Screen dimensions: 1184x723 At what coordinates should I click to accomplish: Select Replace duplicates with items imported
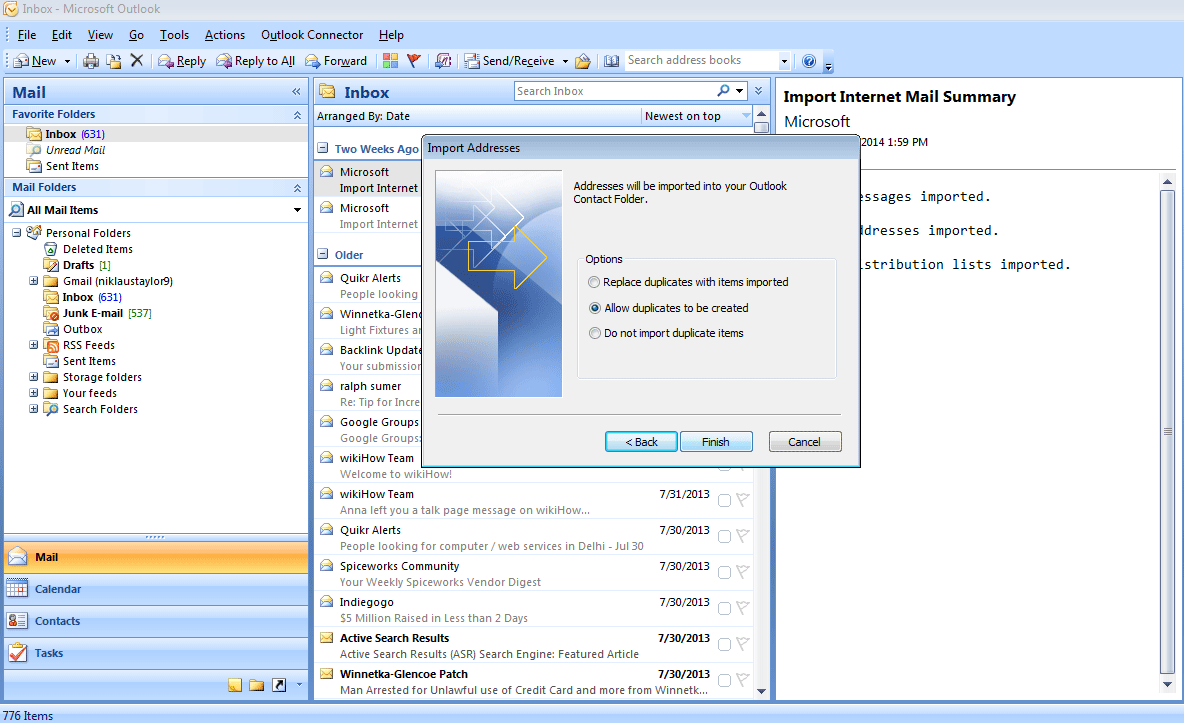point(594,282)
